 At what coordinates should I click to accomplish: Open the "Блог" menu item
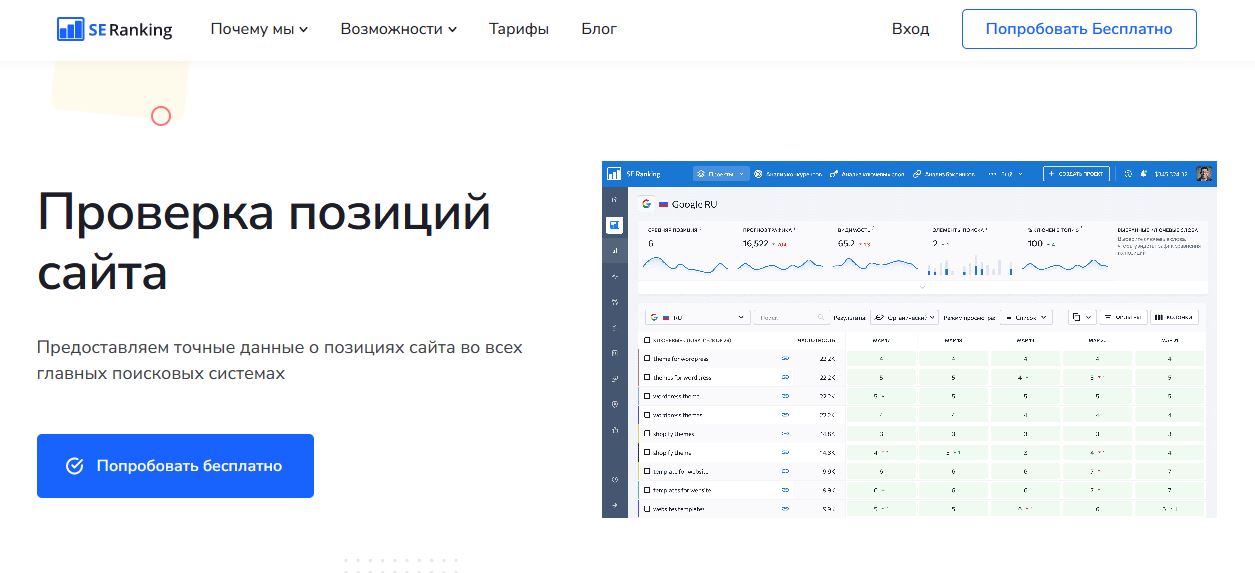[x=598, y=29]
